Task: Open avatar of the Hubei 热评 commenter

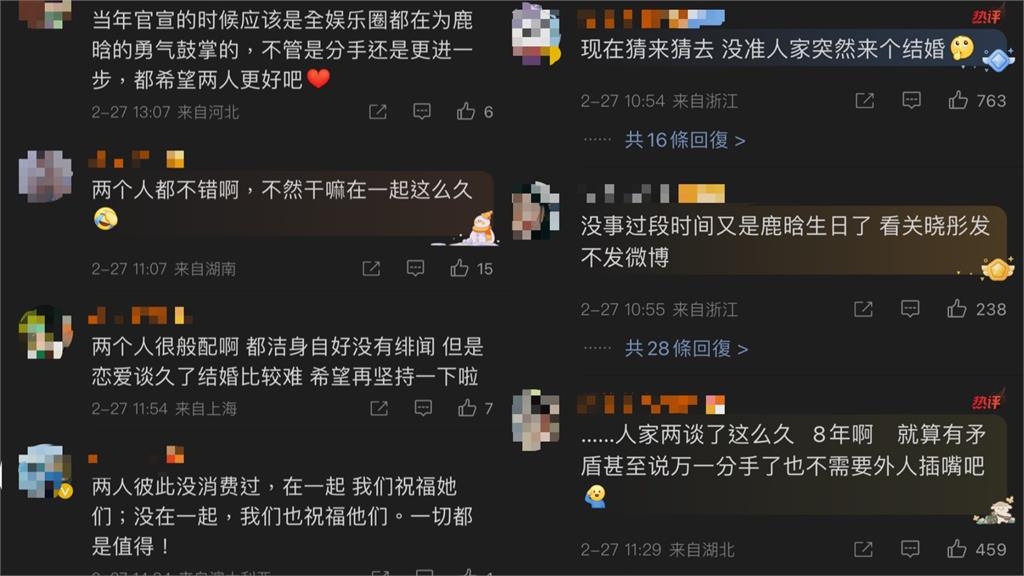Action: (x=536, y=420)
